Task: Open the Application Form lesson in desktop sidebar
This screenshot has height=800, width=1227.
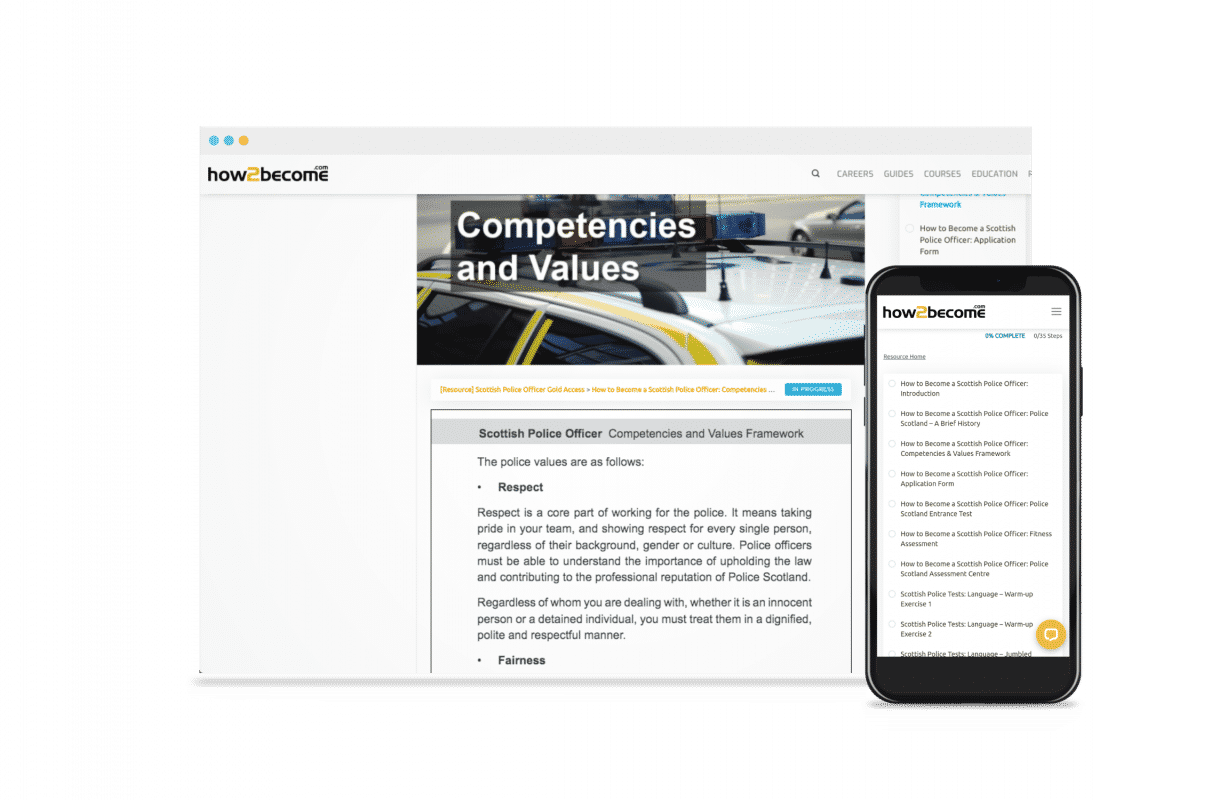Action: 967,240
